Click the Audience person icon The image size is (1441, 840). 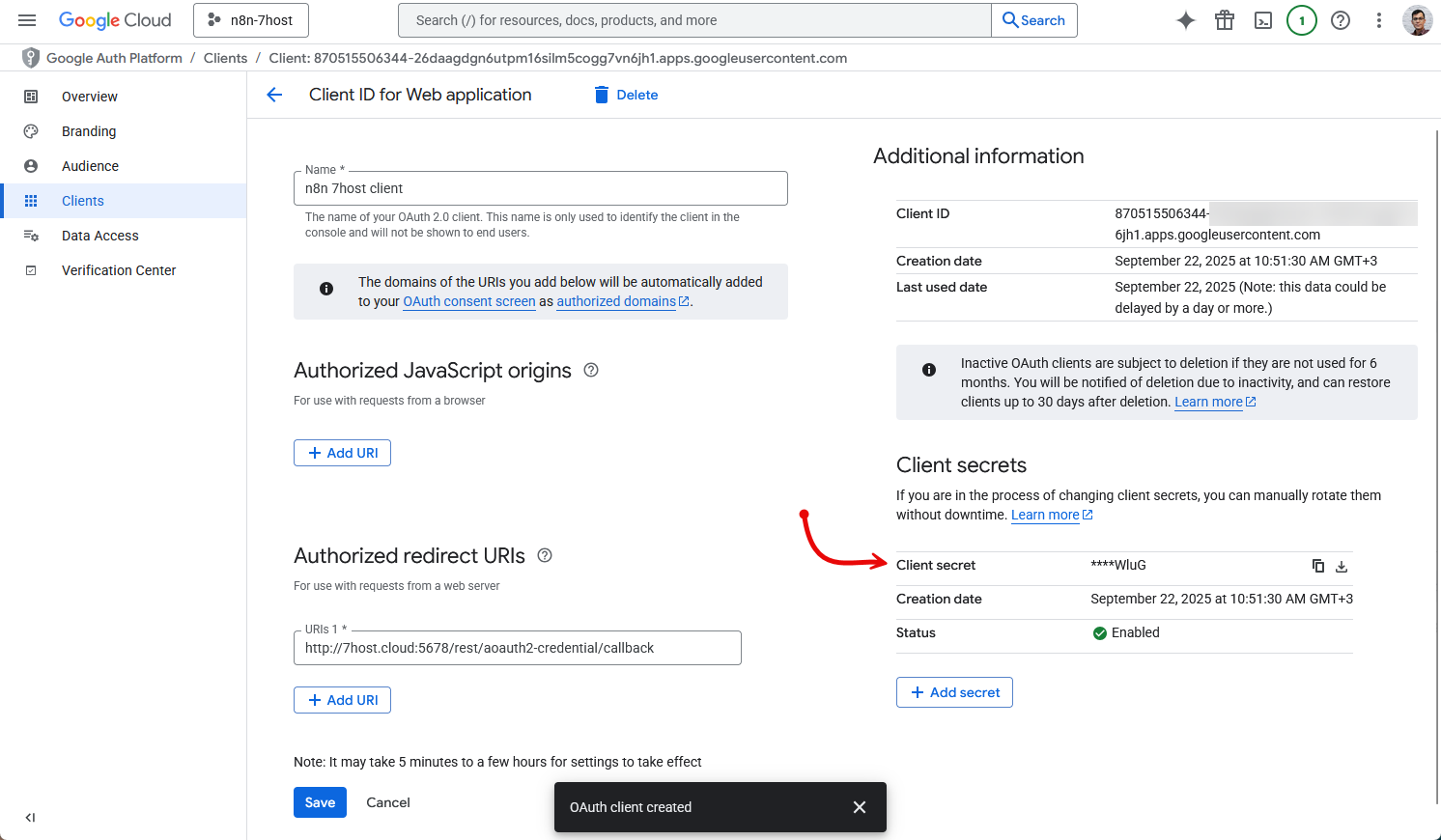pyautogui.click(x=31, y=166)
